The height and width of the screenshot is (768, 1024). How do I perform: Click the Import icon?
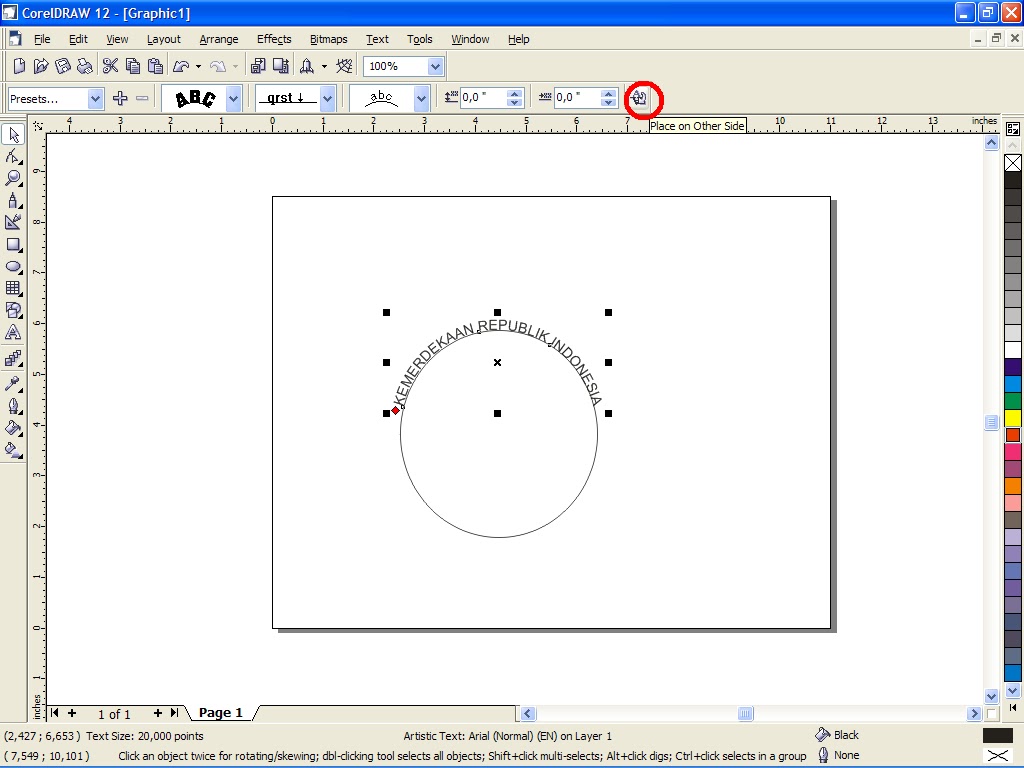coord(259,66)
